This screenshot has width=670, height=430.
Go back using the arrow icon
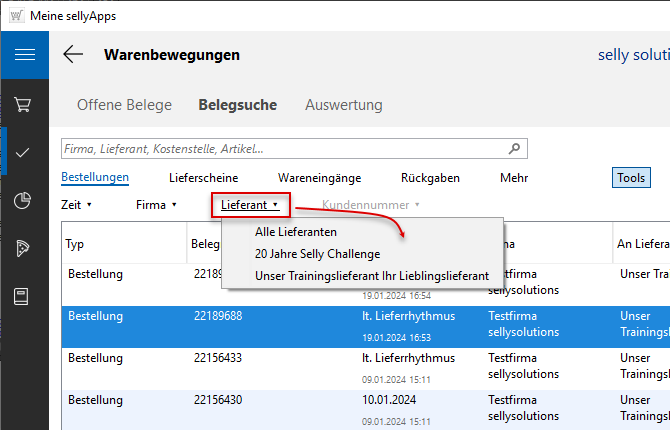point(73,55)
